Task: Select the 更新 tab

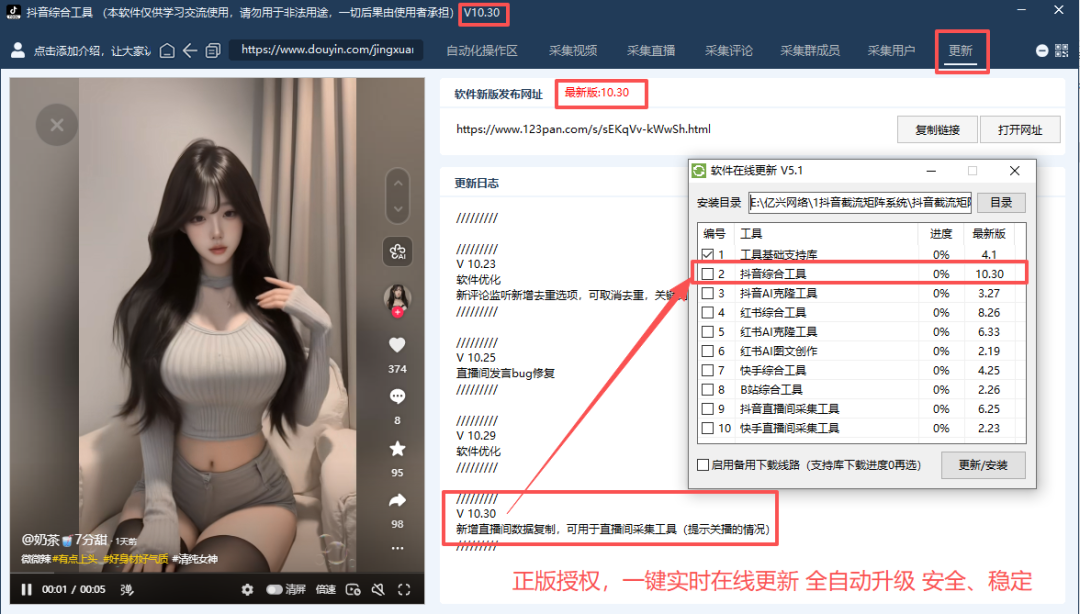Action: [x=960, y=50]
